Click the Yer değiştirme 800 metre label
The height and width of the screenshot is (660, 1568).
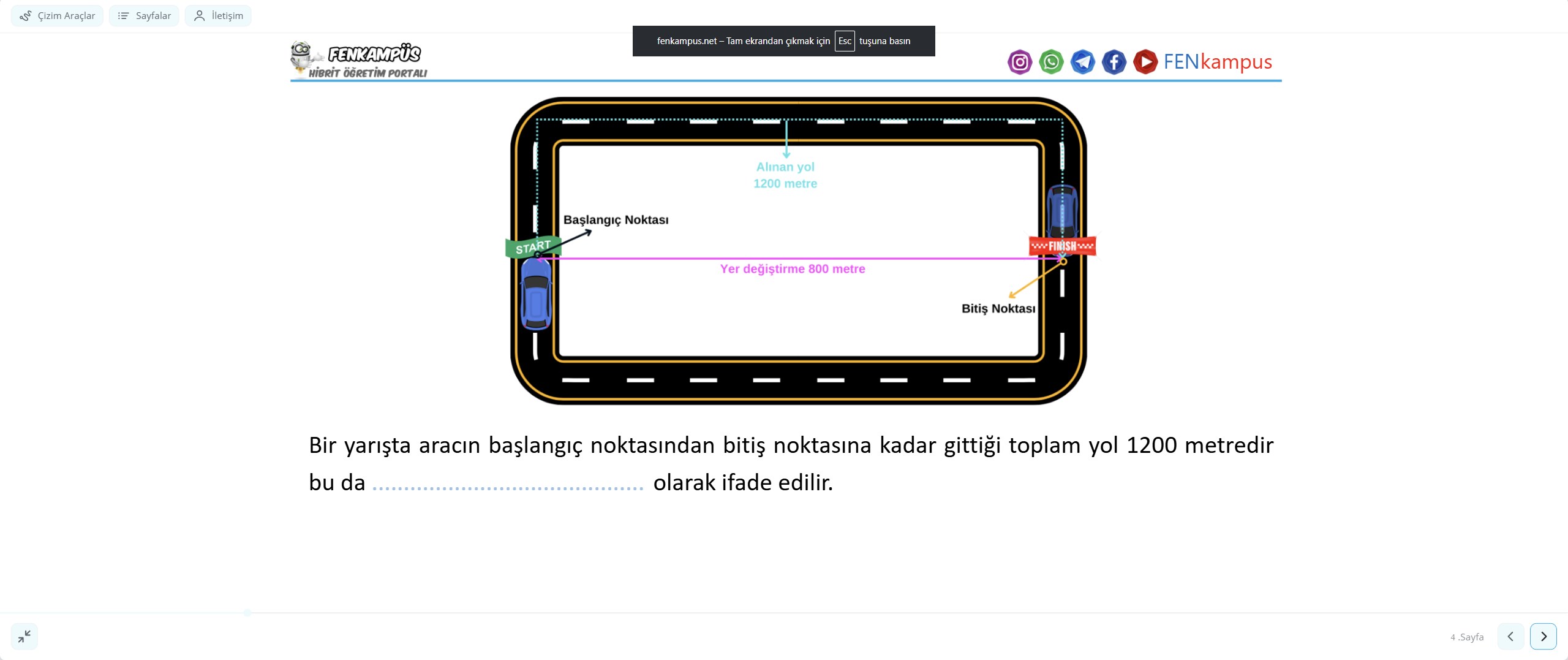pos(793,269)
